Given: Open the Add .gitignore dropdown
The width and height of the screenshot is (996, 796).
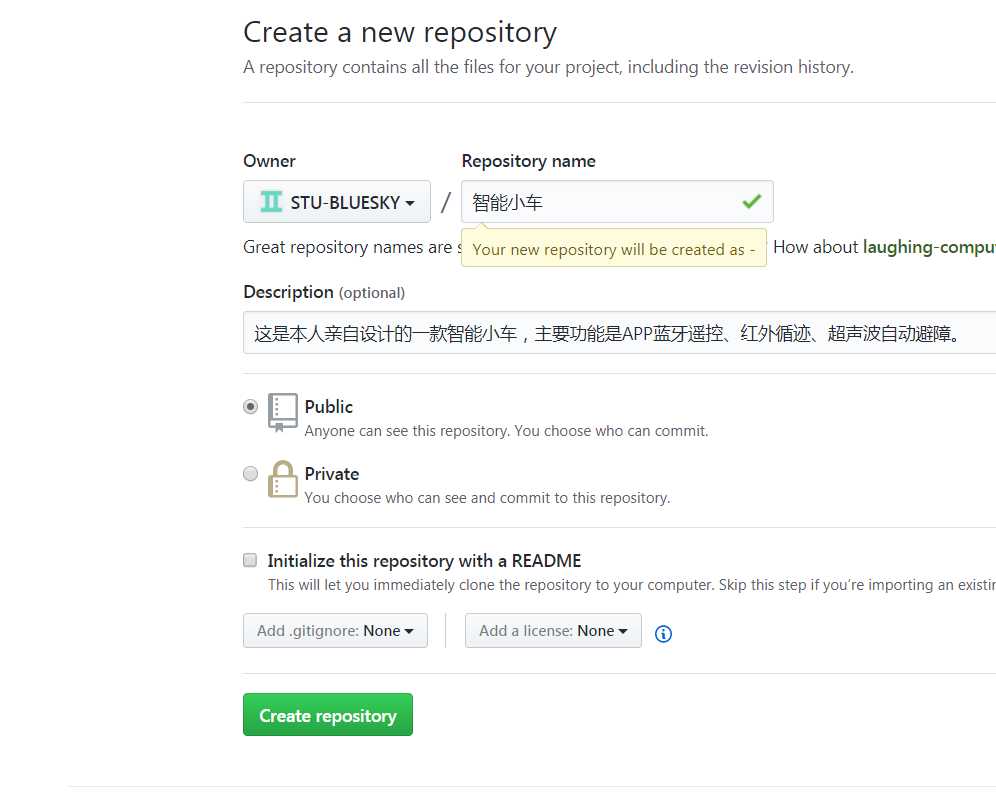Looking at the screenshot, I should pos(335,630).
